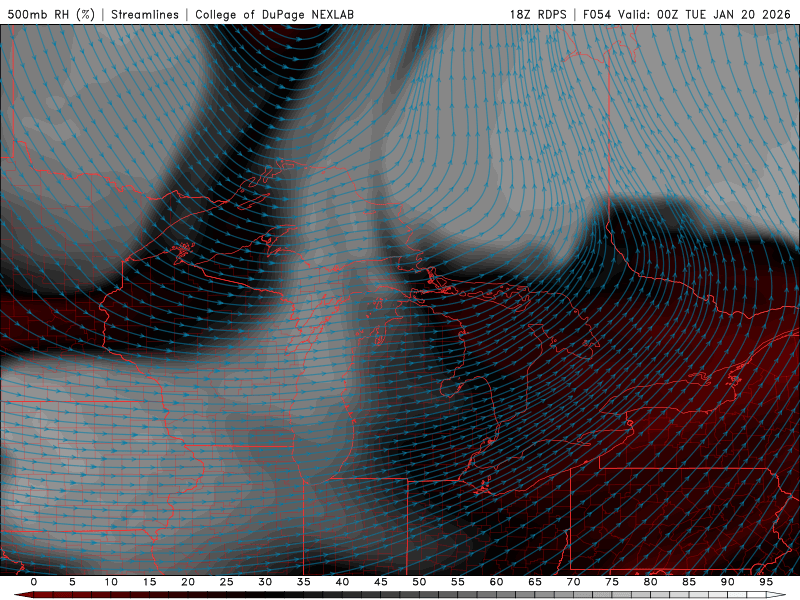Click the "18Z RDPS" model run label
Screen dimensions: 800x600
point(538,14)
